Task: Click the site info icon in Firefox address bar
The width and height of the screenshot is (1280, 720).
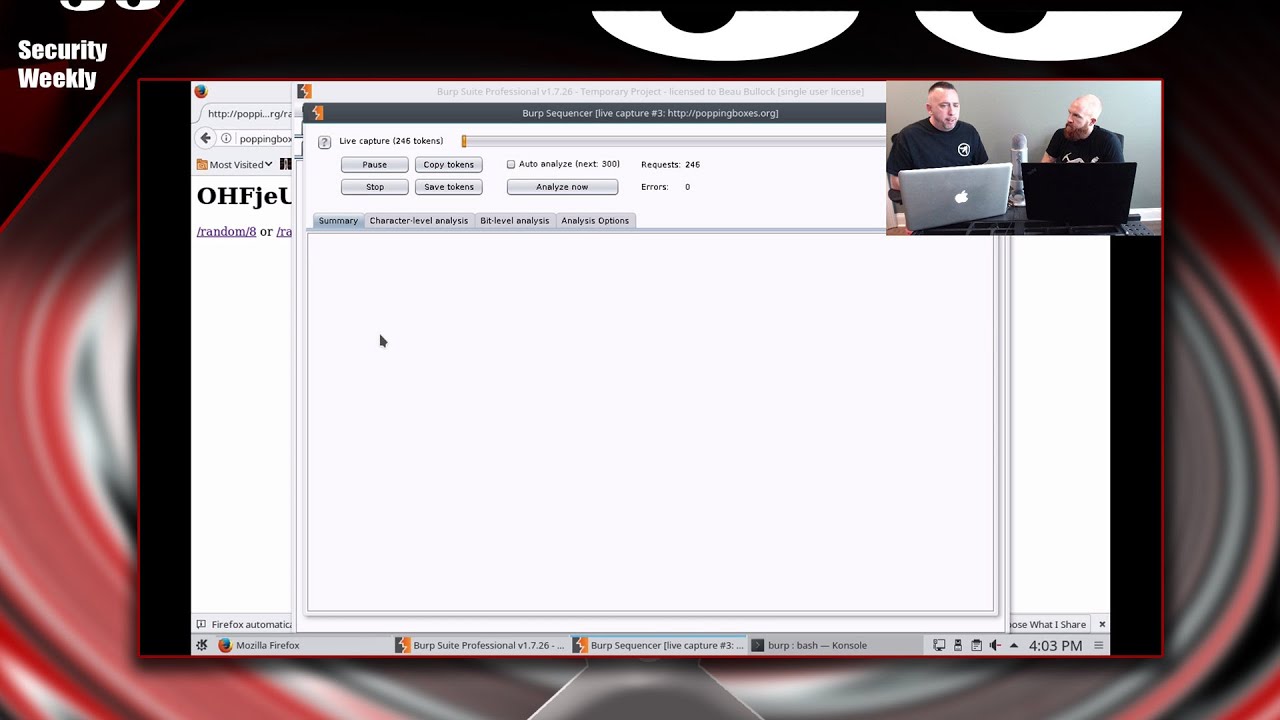Action: [x=227, y=139]
